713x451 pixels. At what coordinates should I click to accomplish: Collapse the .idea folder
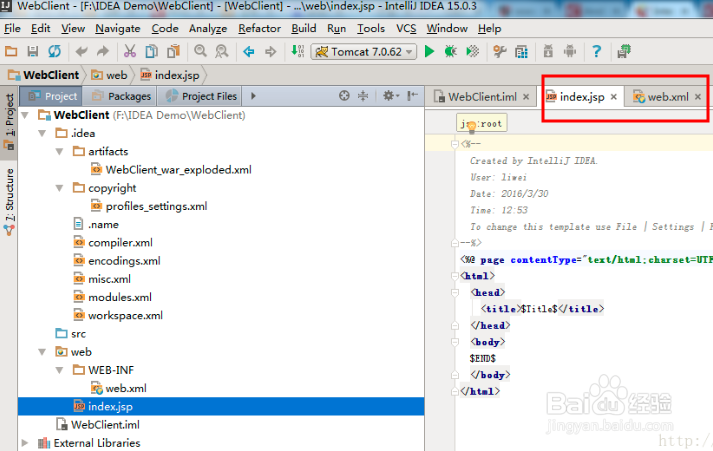(x=42, y=133)
